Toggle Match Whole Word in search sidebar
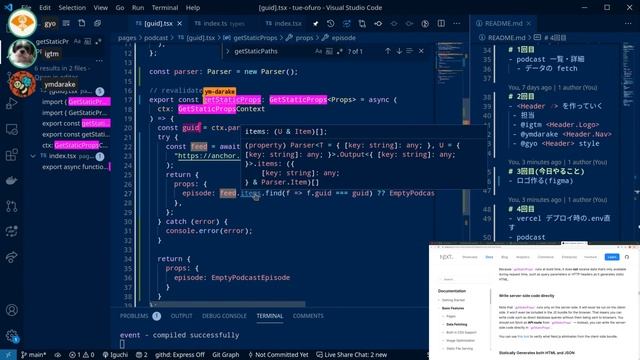The width and height of the screenshot is (640, 360). tap(87, 41)
